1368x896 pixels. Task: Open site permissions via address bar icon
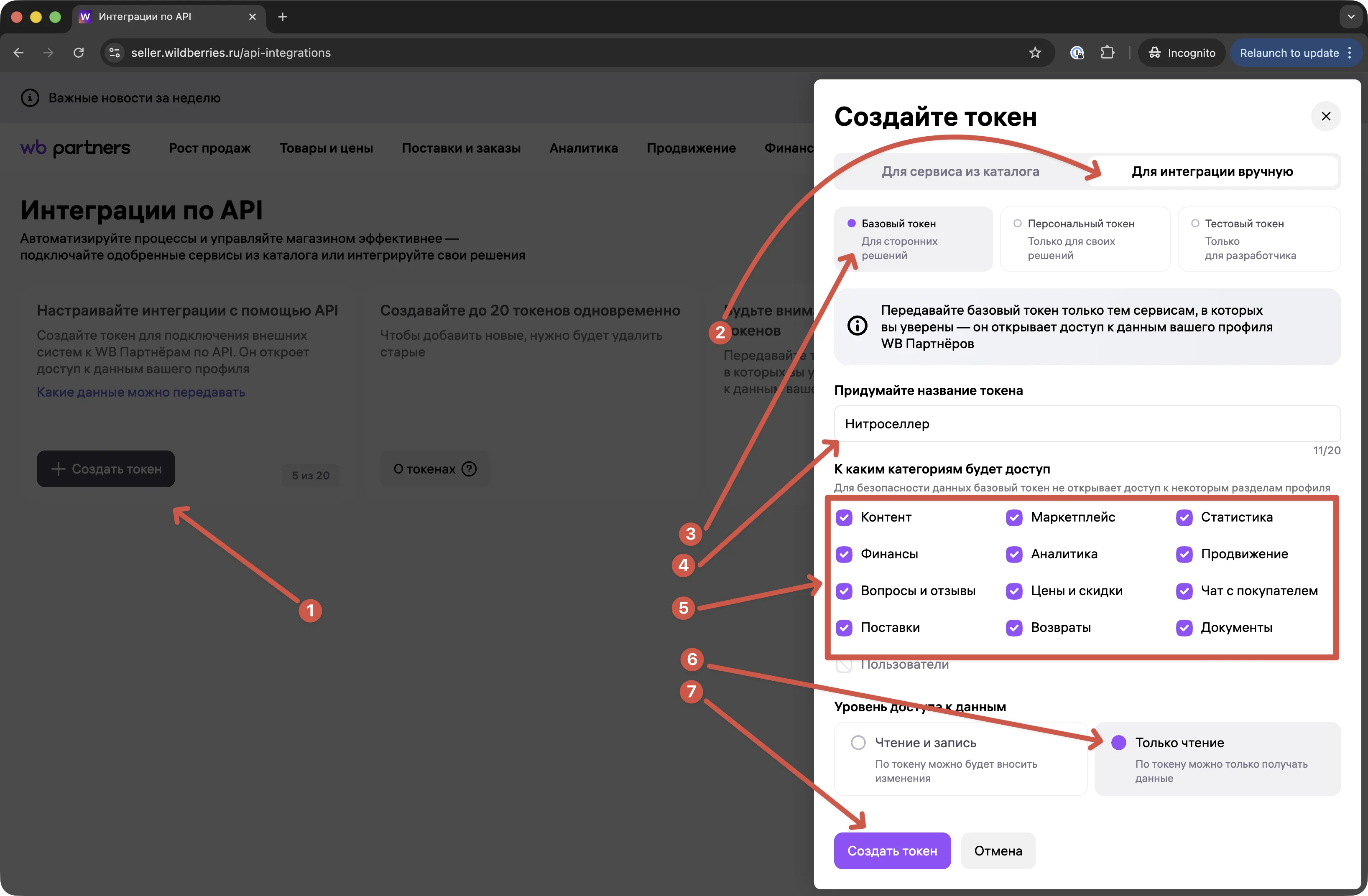click(x=115, y=52)
